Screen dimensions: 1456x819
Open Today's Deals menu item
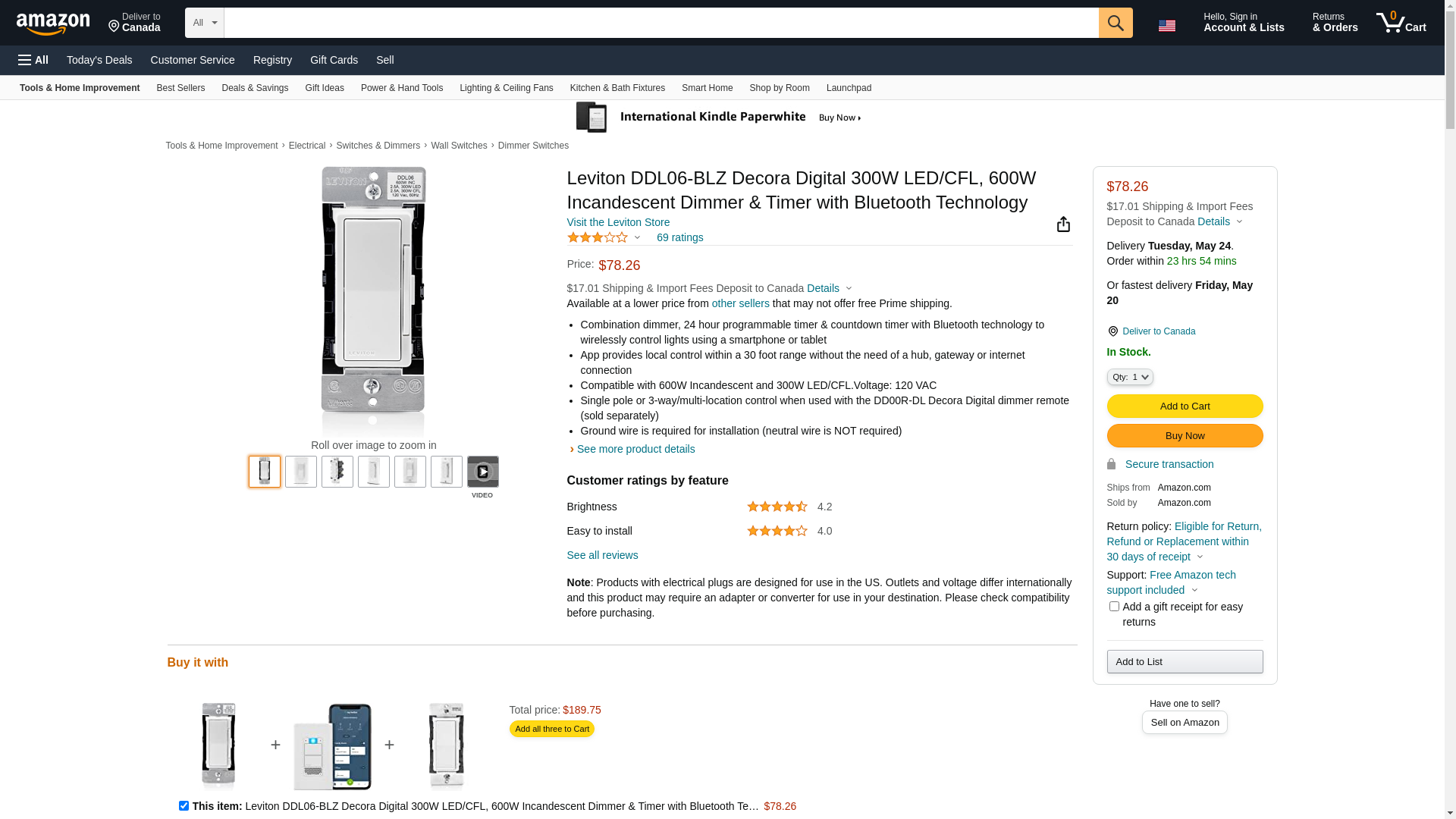(x=99, y=60)
